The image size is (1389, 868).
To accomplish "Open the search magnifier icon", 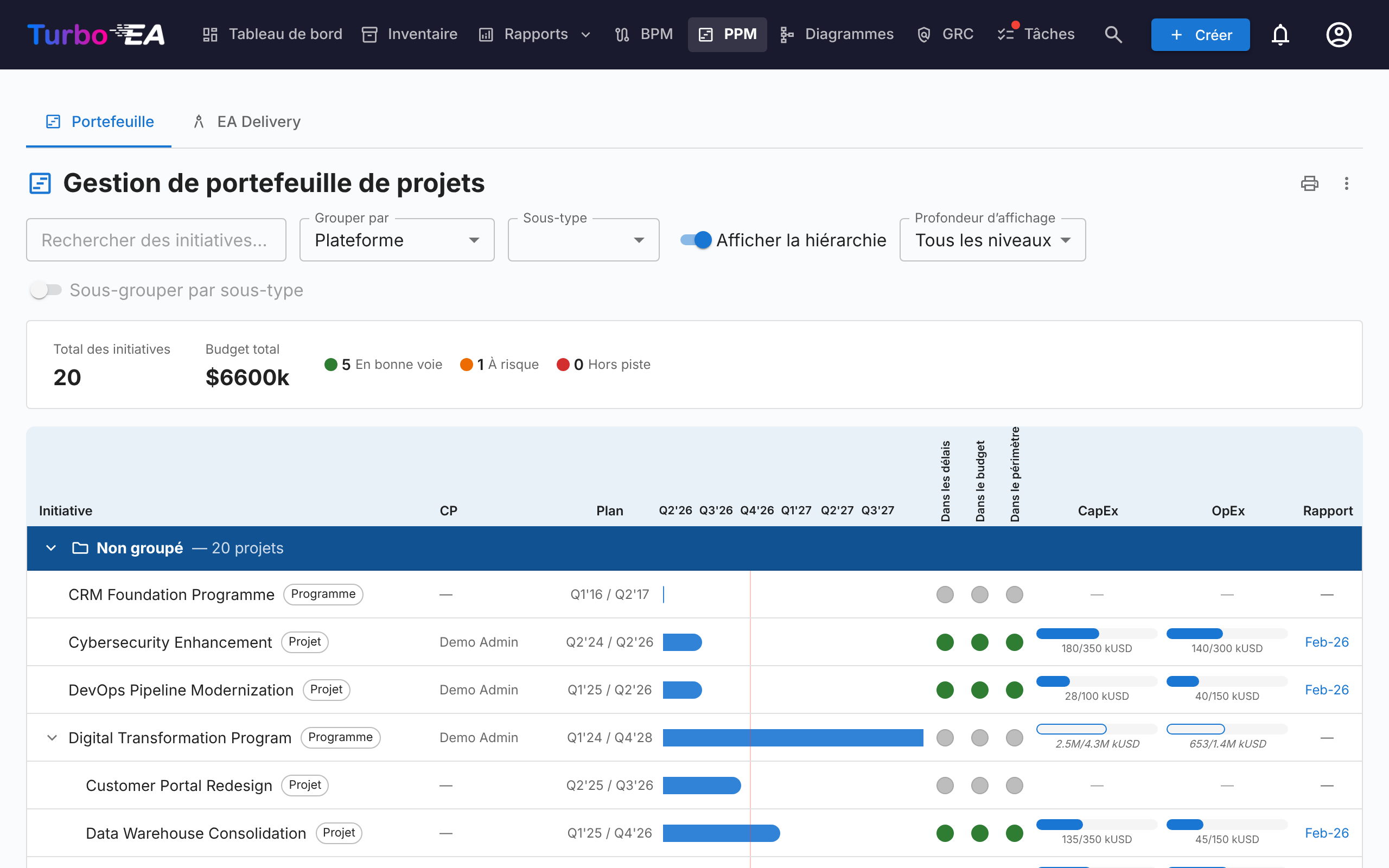I will click(x=1113, y=34).
